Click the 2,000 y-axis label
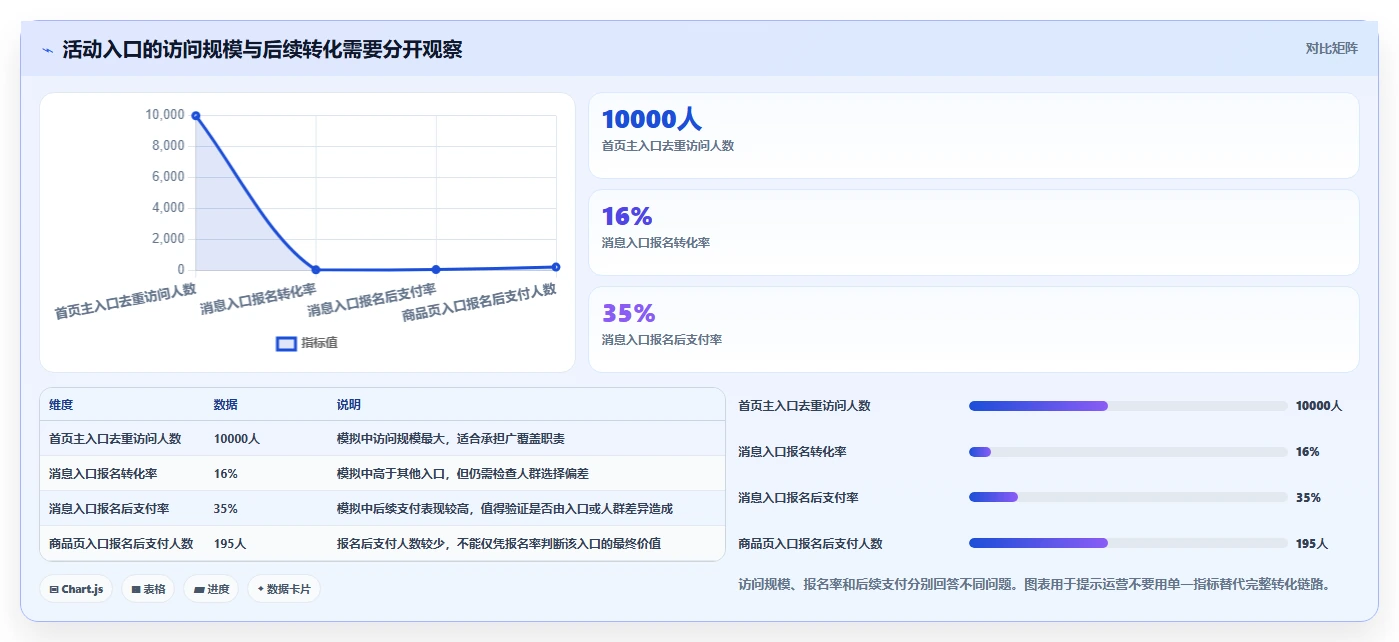The height and width of the screenshot is (642, 1399). (x=168, y=239)
